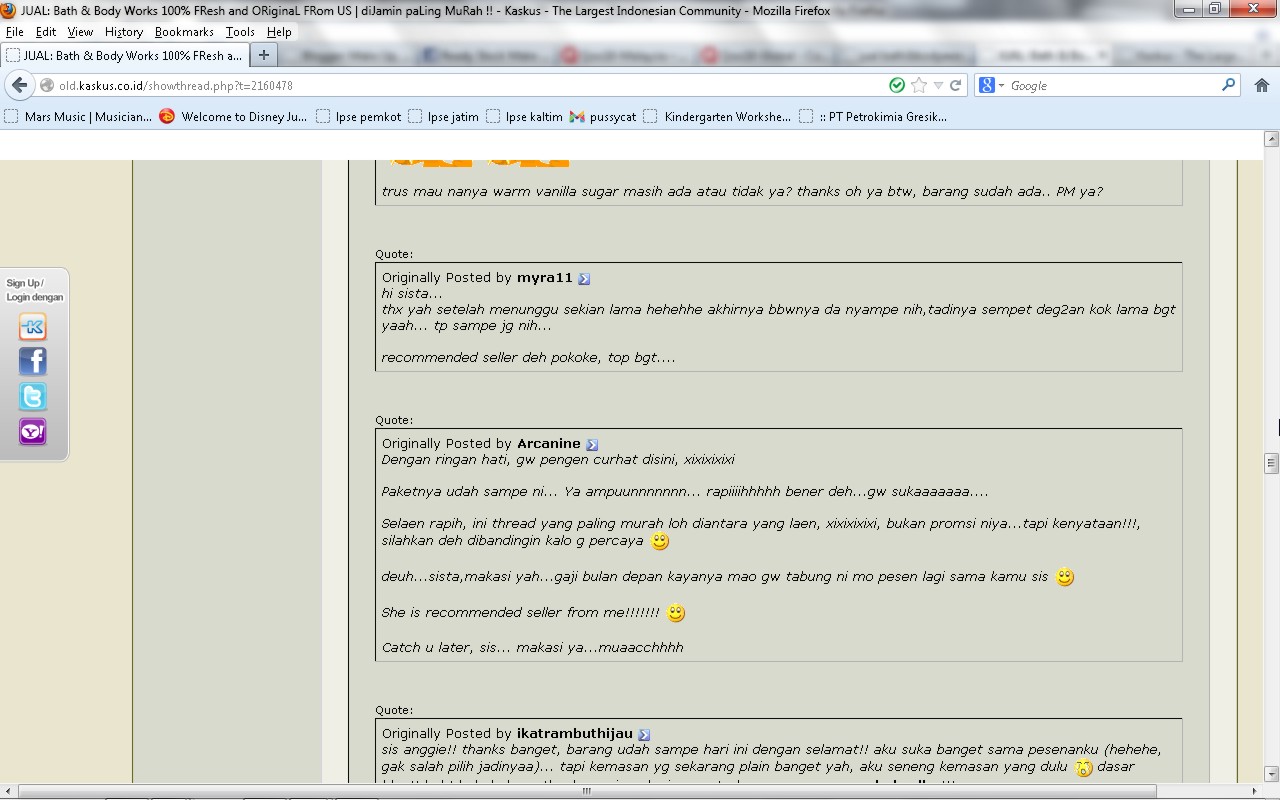Open the URL history dropdown arrow
Screen dimensions: 1280x800
pos(938,86)
